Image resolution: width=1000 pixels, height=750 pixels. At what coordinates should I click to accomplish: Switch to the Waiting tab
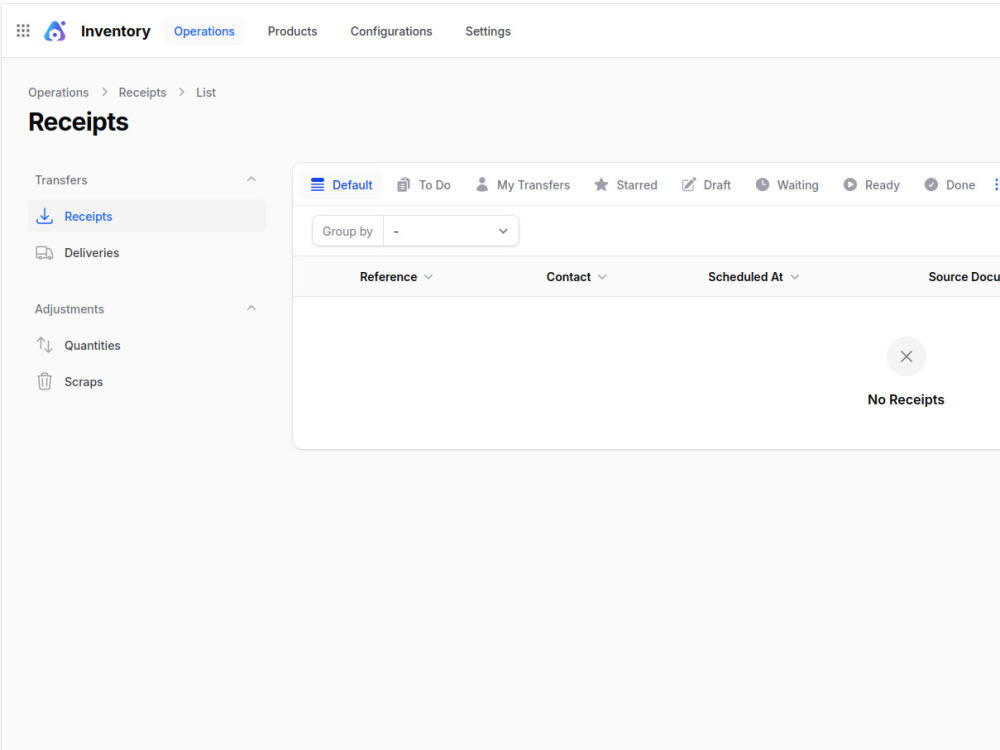tap(787, 185)
